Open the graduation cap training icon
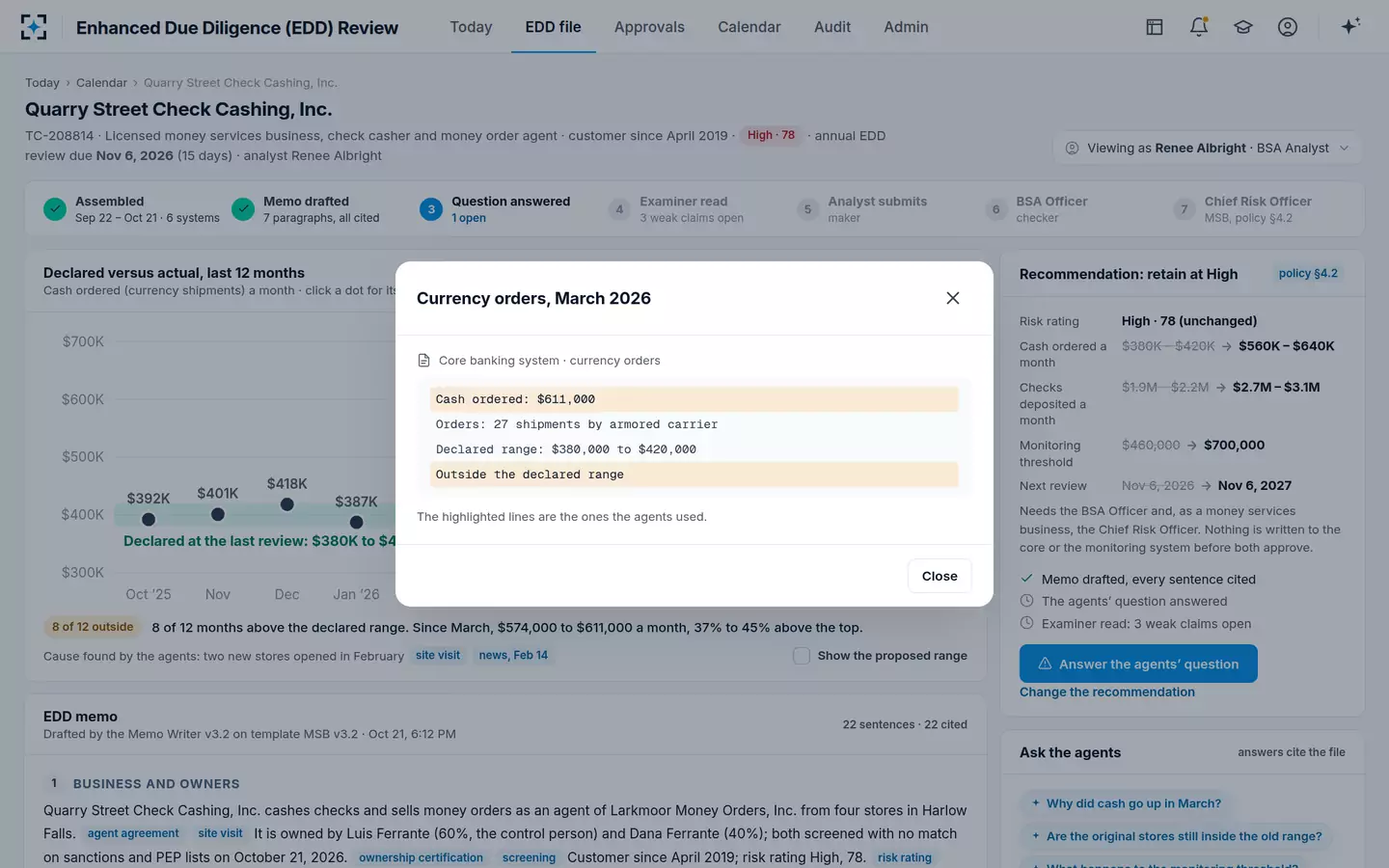1389x868 pixels. pos(1243,27)
